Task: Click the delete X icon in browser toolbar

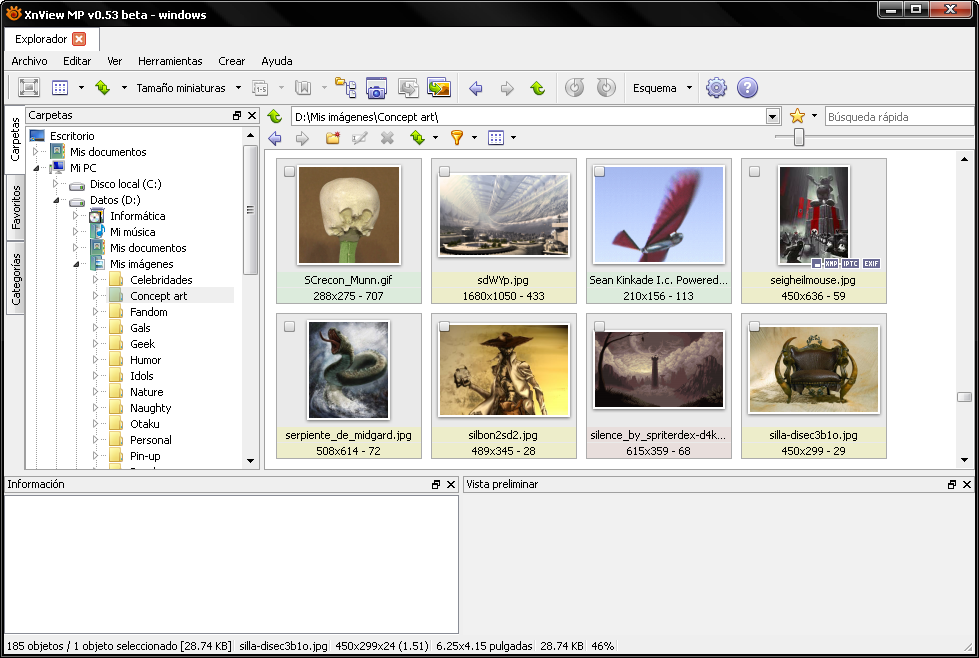Action: click(387, 137)
